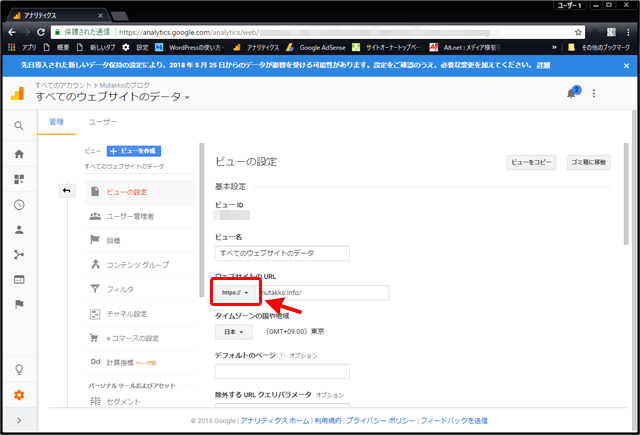Click the デフォルトのページ input field
Viewport: 640px width, 435px height.
click(x=282, y=371)
